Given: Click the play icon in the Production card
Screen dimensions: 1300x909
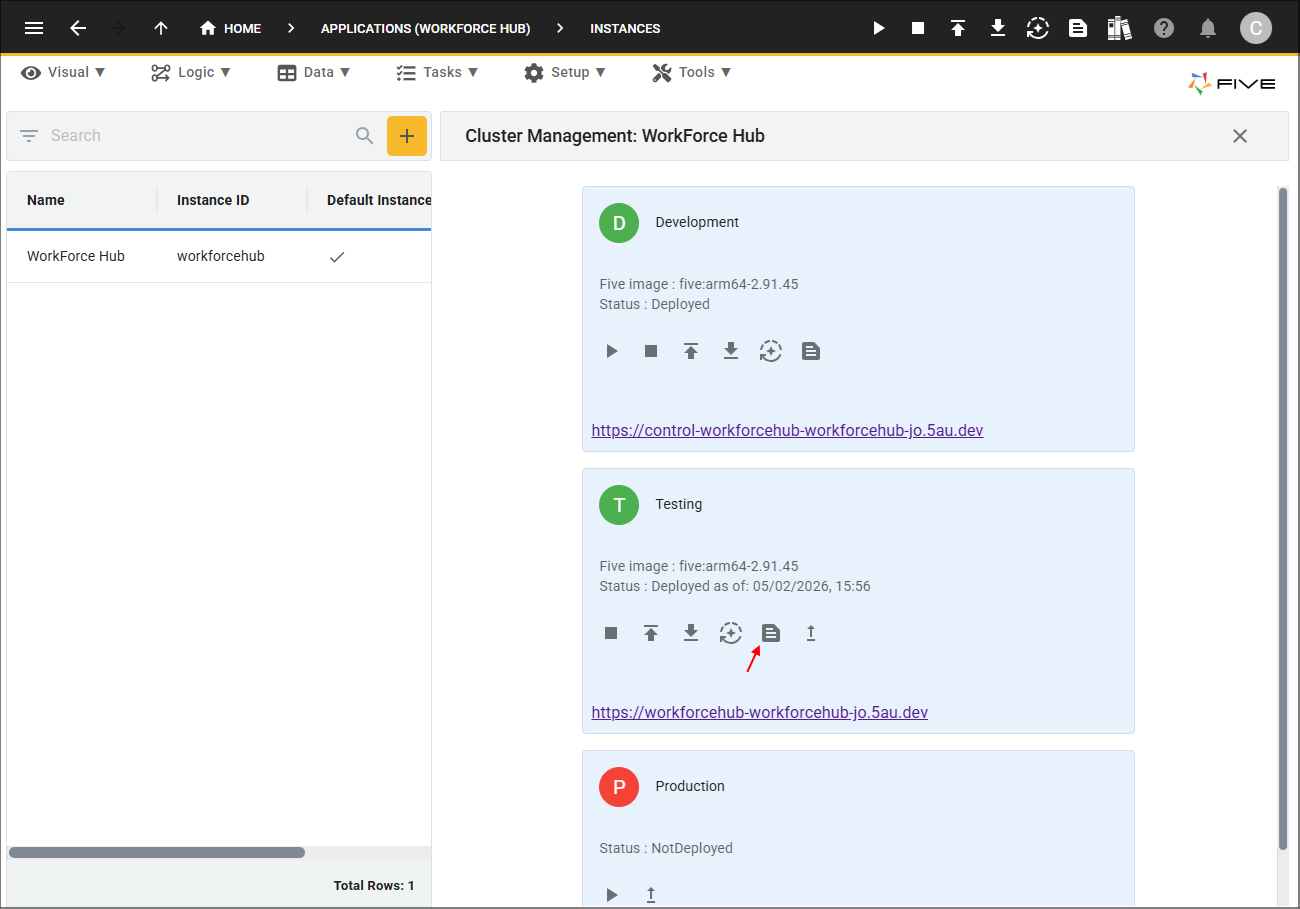Looking at the screenshot, I should [x=612, y=895].
